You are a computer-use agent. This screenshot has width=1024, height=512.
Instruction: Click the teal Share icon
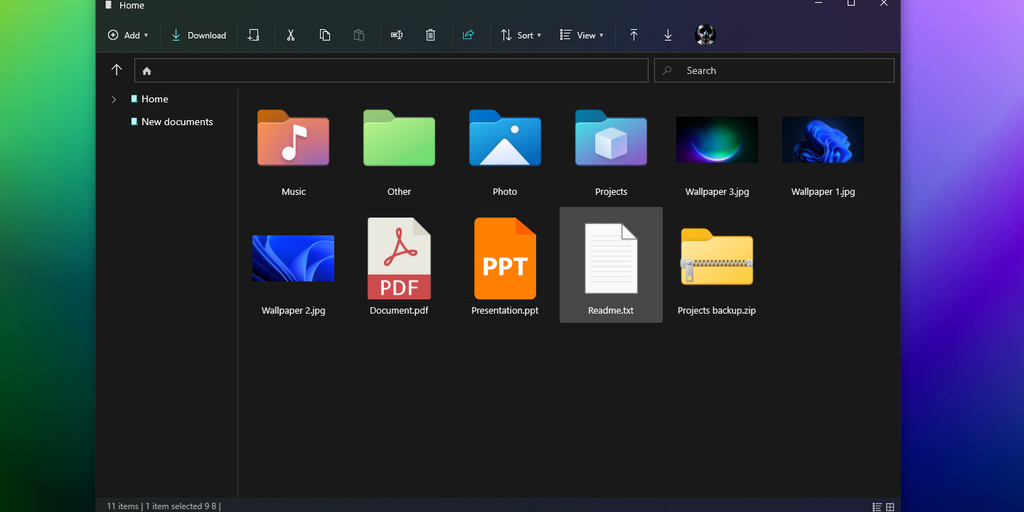click(468, 35)
